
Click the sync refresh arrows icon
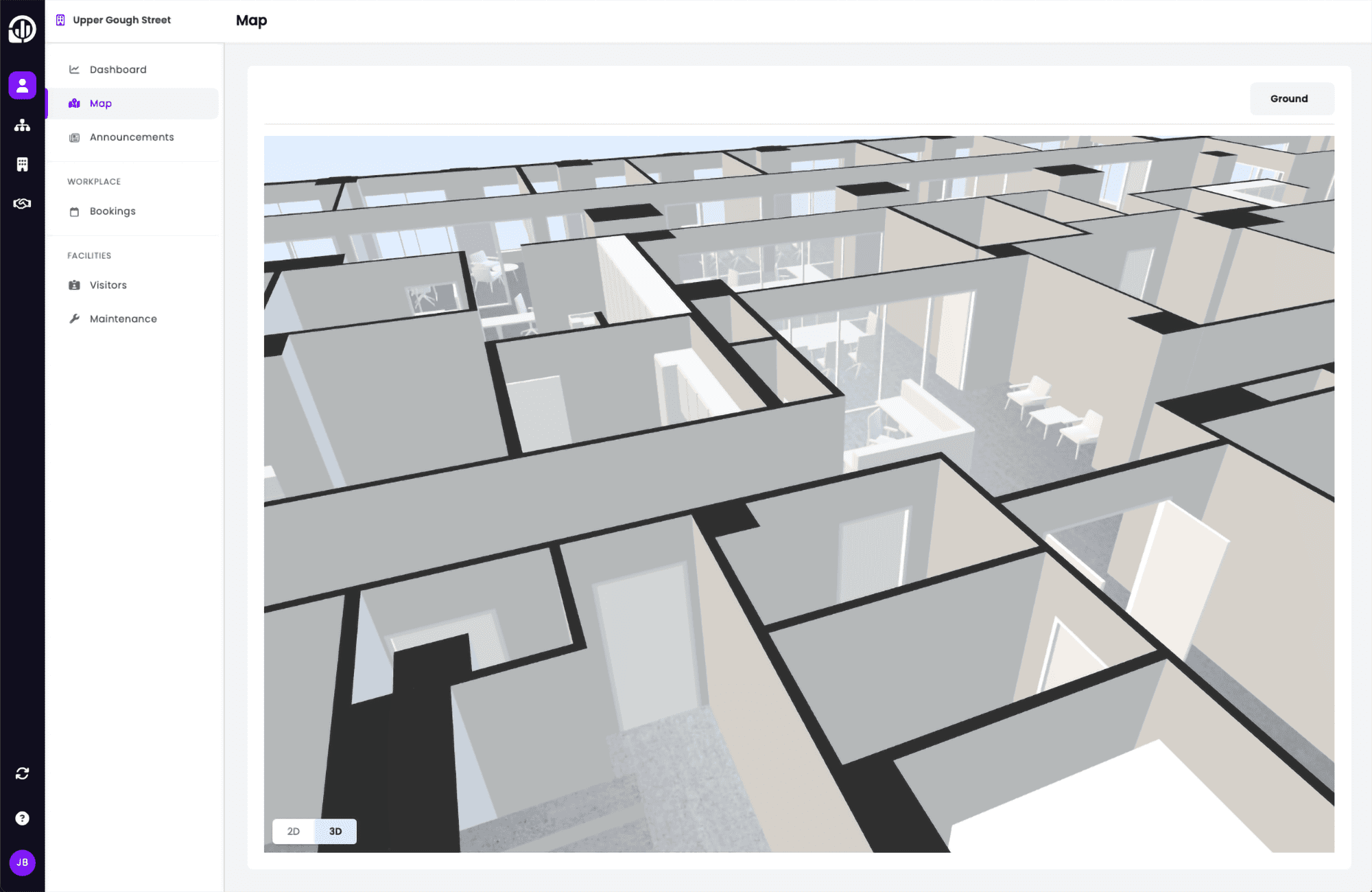pyautogui.click(x=22, y=773)
